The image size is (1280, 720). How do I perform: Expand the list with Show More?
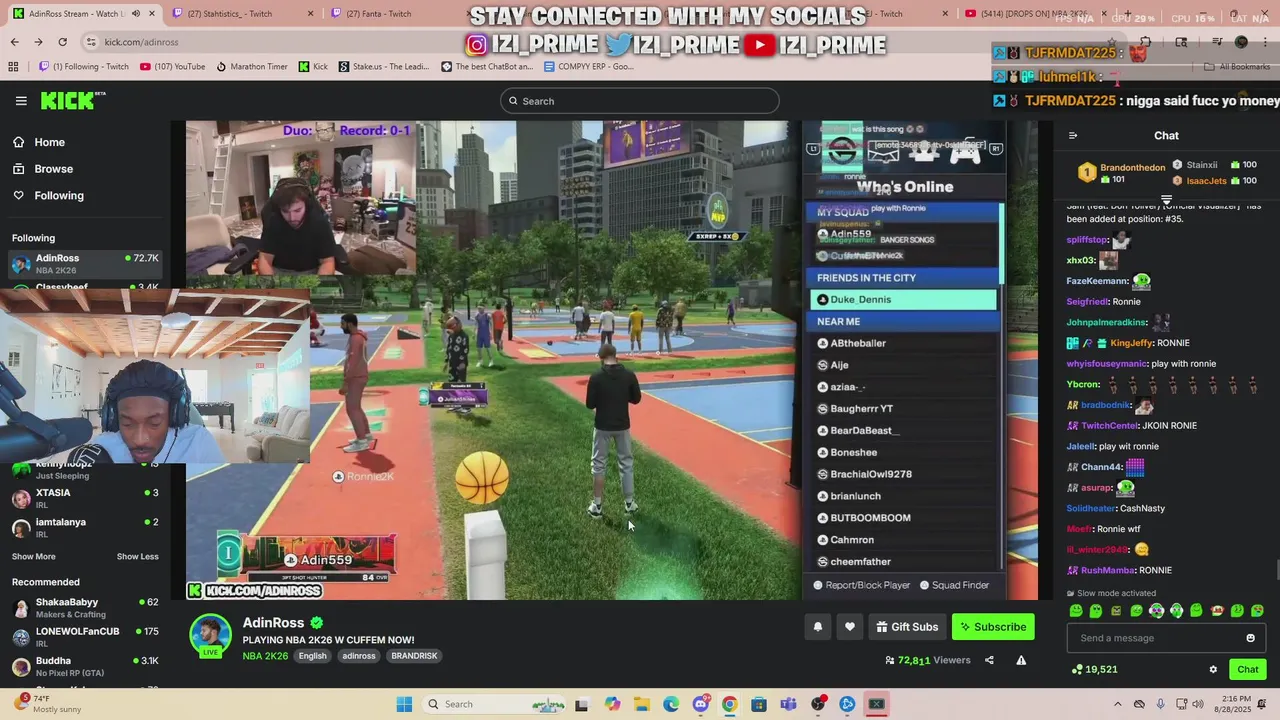pos(34,557)
